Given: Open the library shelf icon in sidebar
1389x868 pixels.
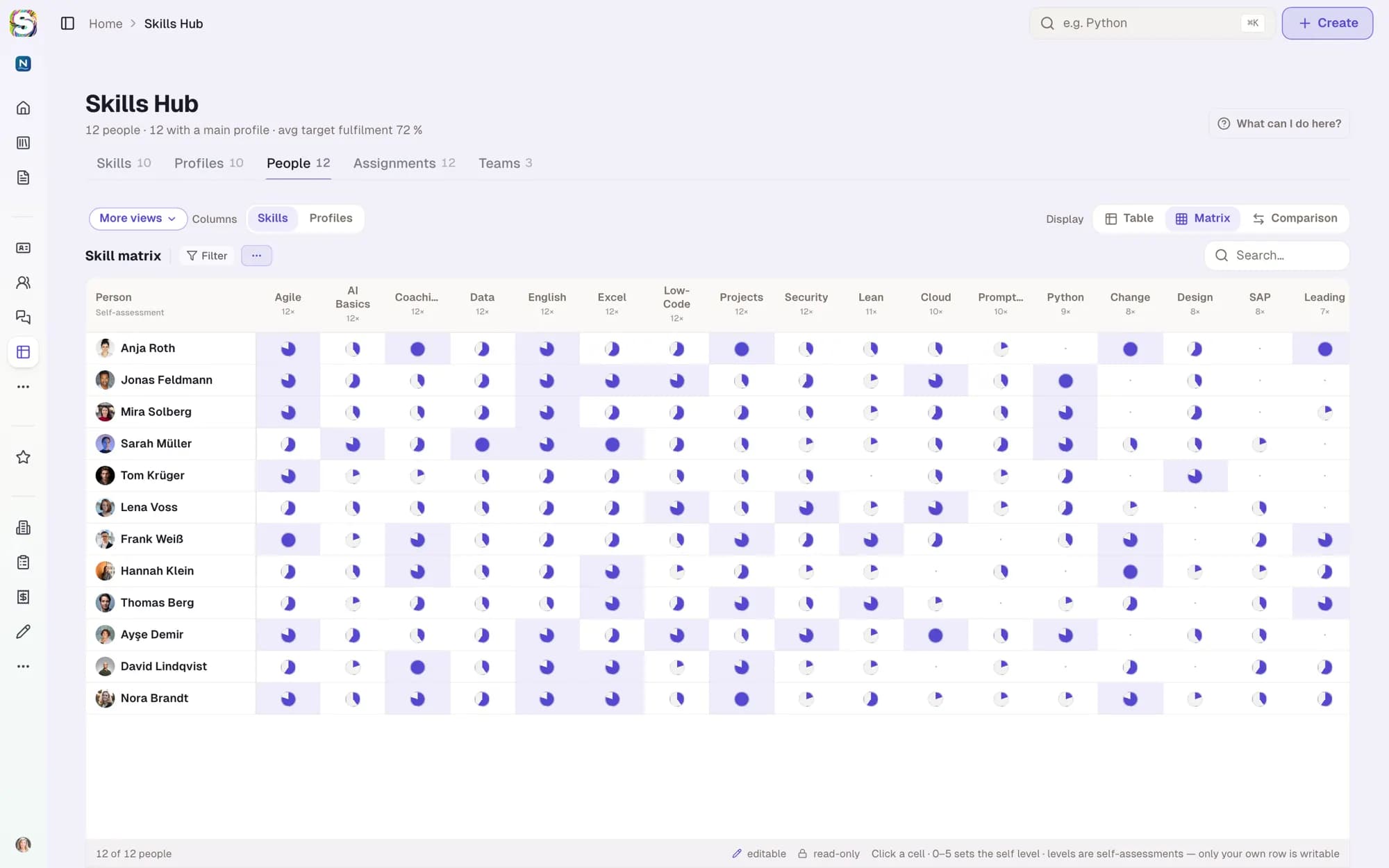Looking at the screenshot, I should [x=23, y=142].
